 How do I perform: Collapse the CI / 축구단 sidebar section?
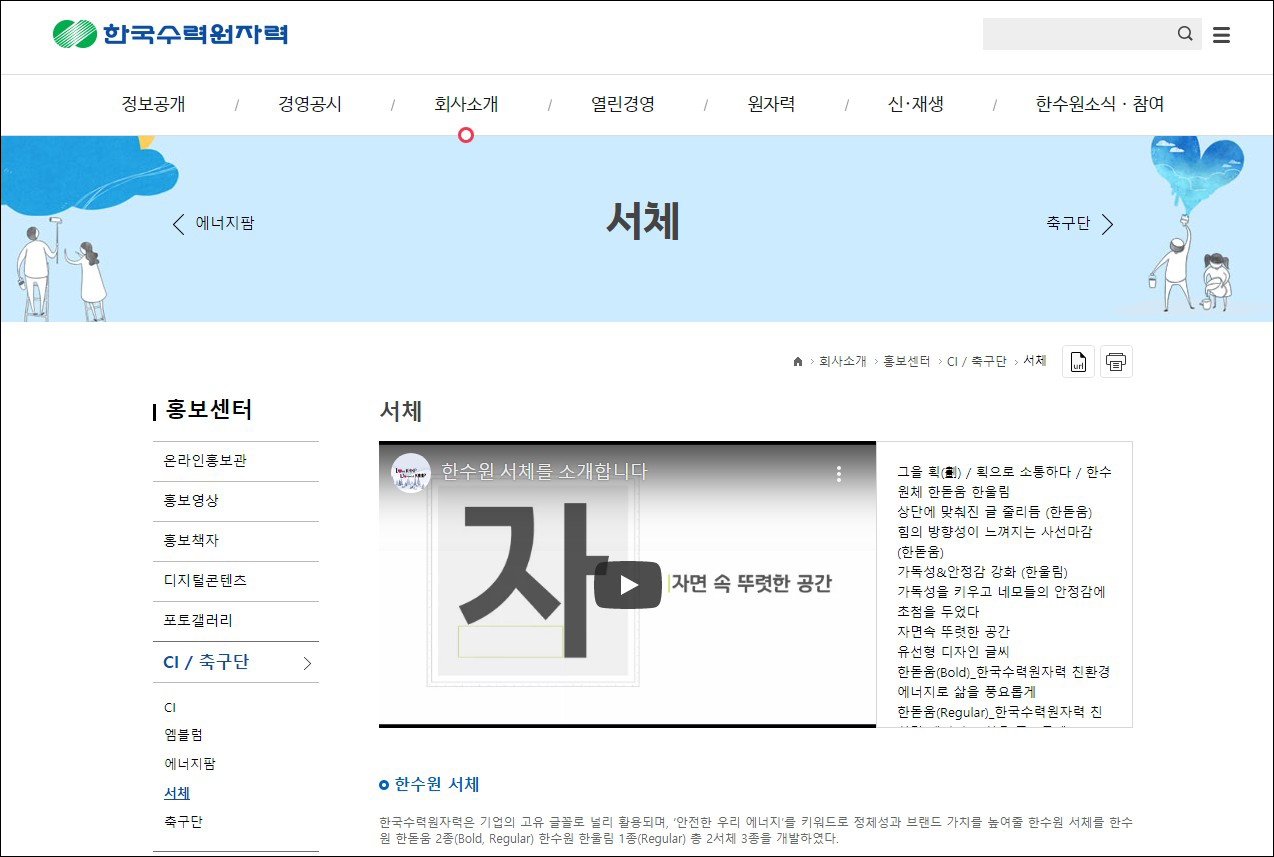(236, 662)
